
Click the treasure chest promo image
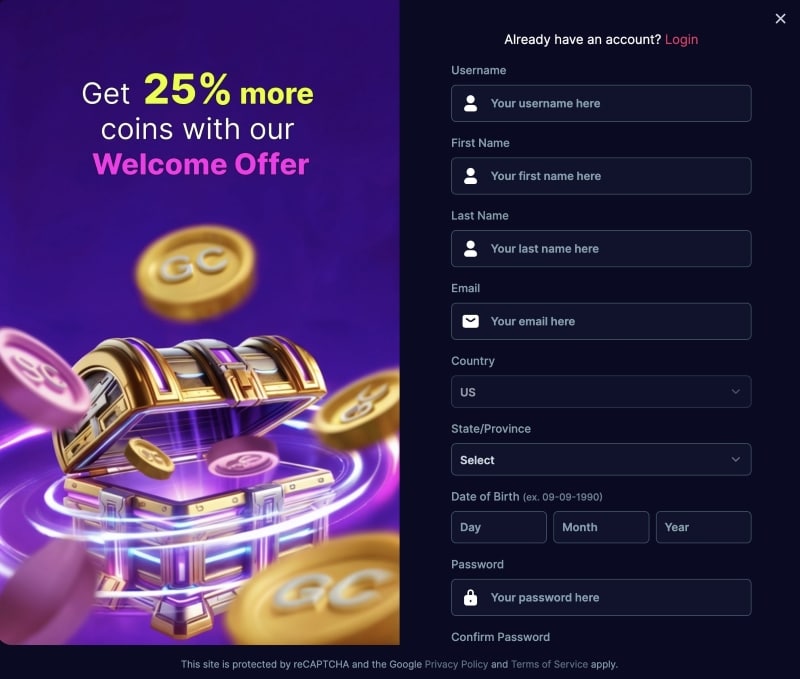coord(200,440)
